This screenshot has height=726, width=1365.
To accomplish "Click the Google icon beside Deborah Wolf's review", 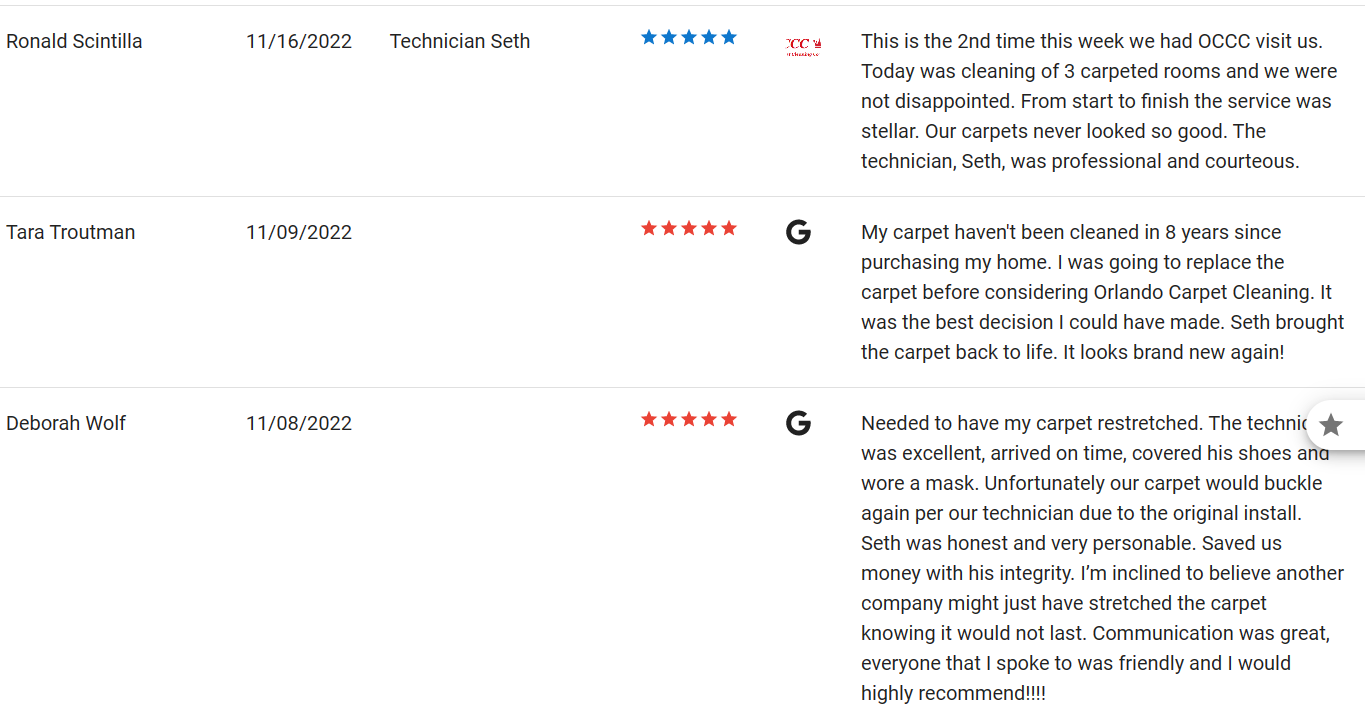I will (798, 423).
